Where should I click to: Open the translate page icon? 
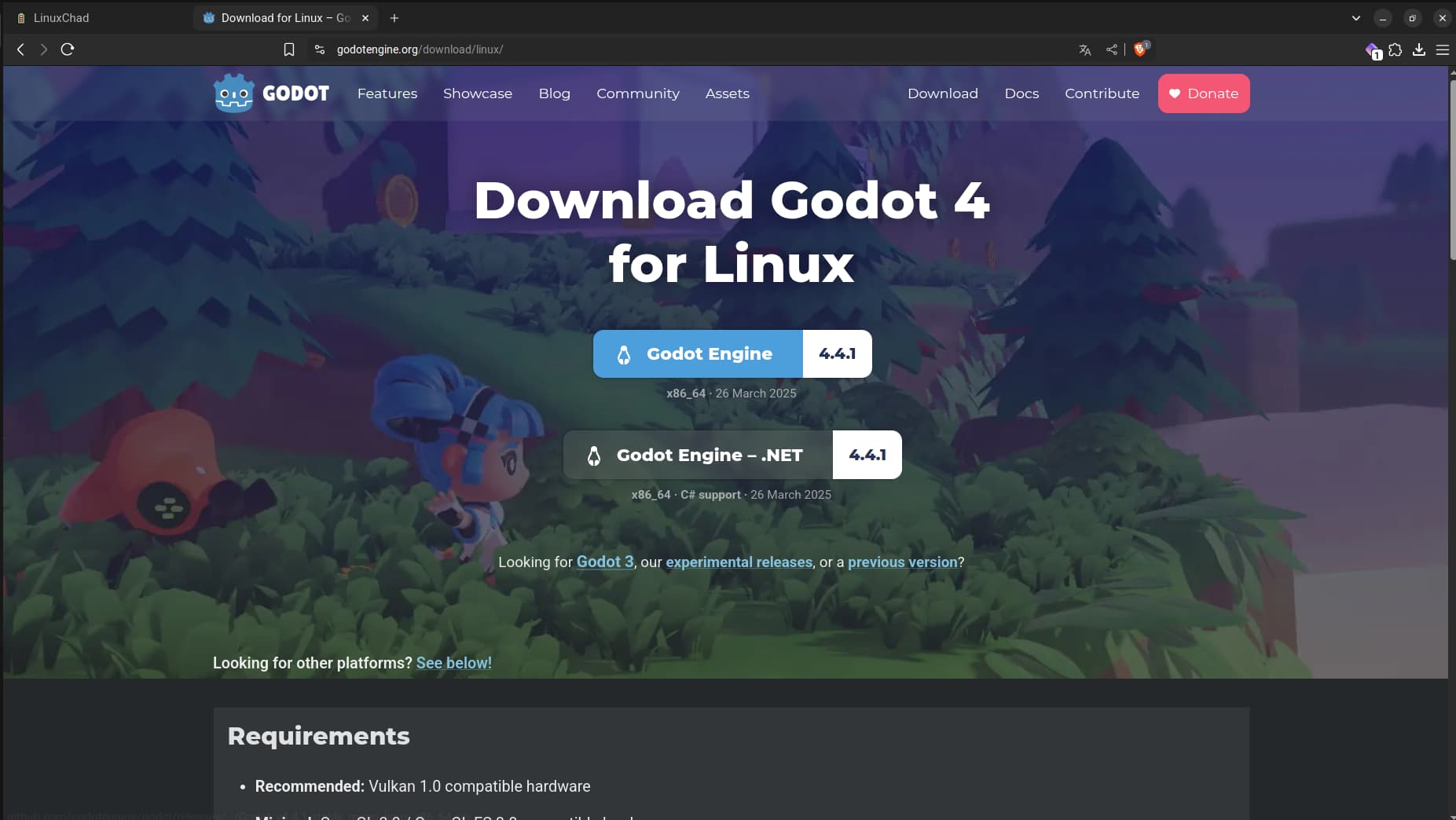[x=1085, y=49]
